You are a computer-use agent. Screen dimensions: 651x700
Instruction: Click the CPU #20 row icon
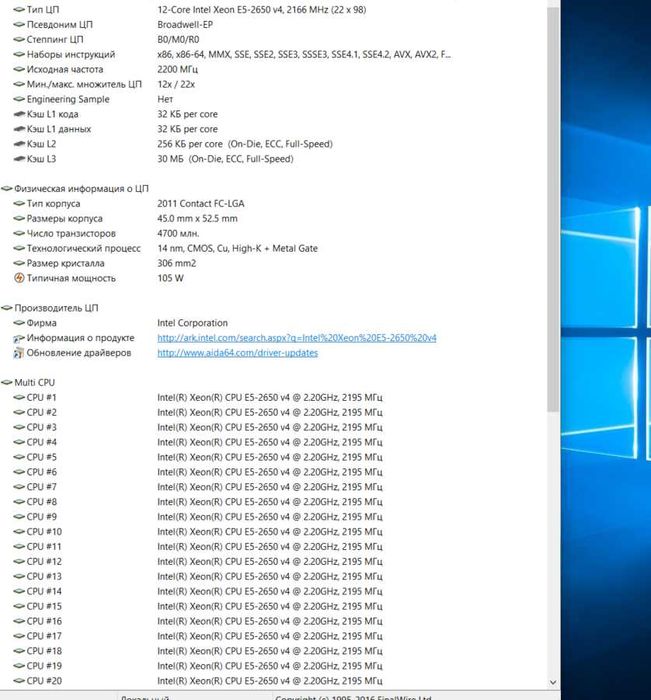(x=19, y=680)
